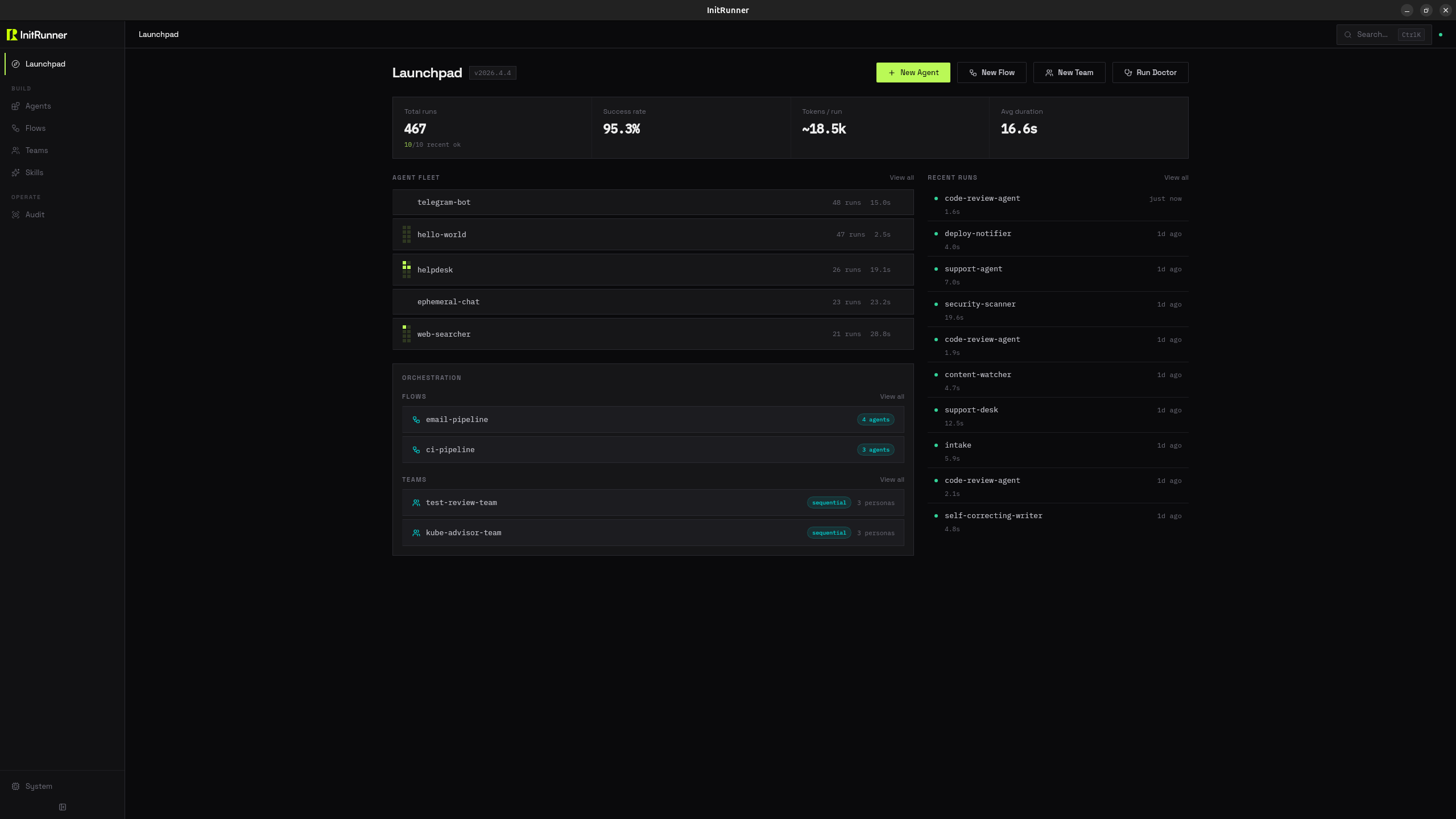Viewport: 1456px width, 819px height.
Task: Open test-review-team
Action: click(653, 503)
